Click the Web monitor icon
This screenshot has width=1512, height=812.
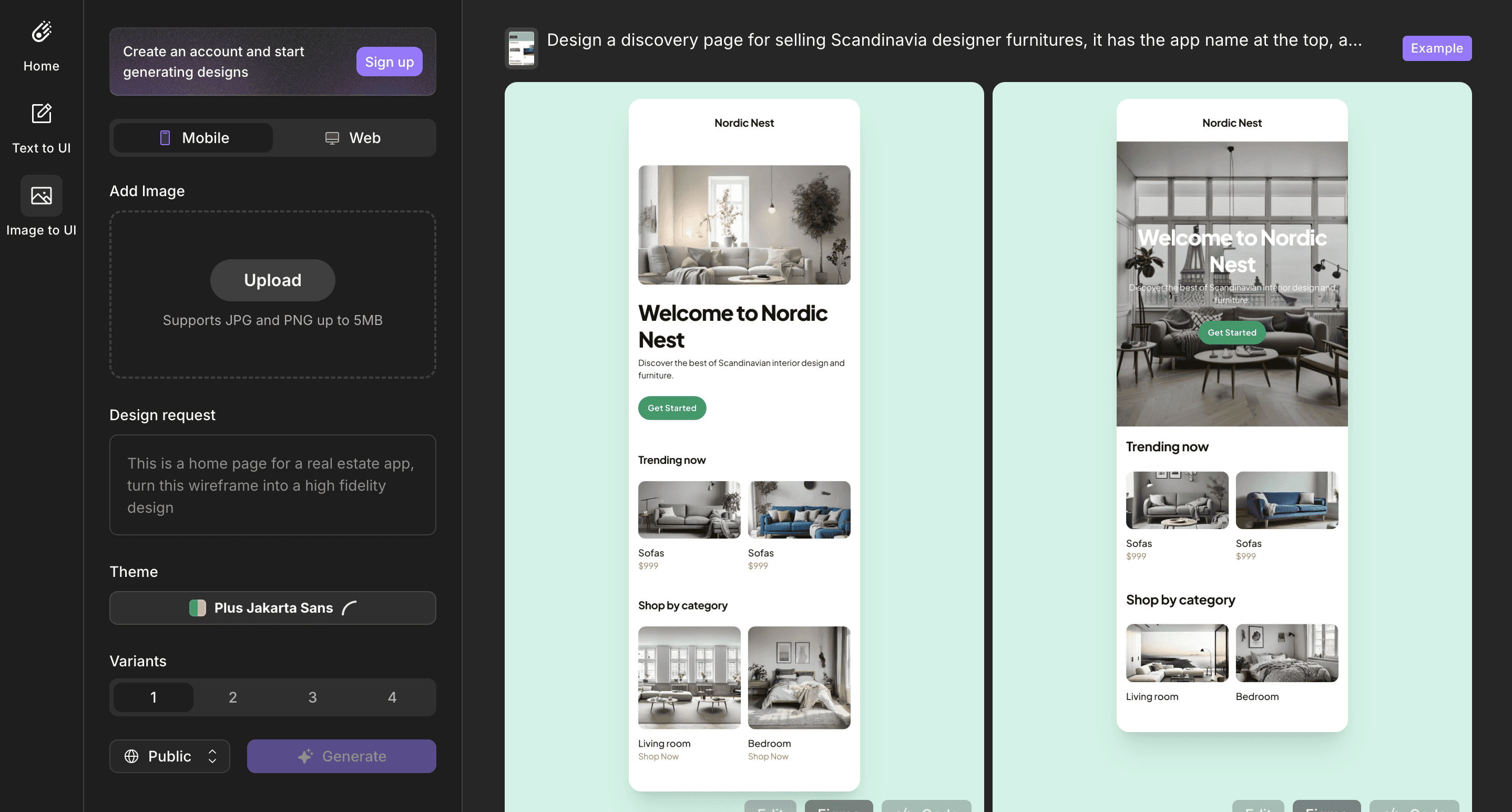(x=332, y=138)
